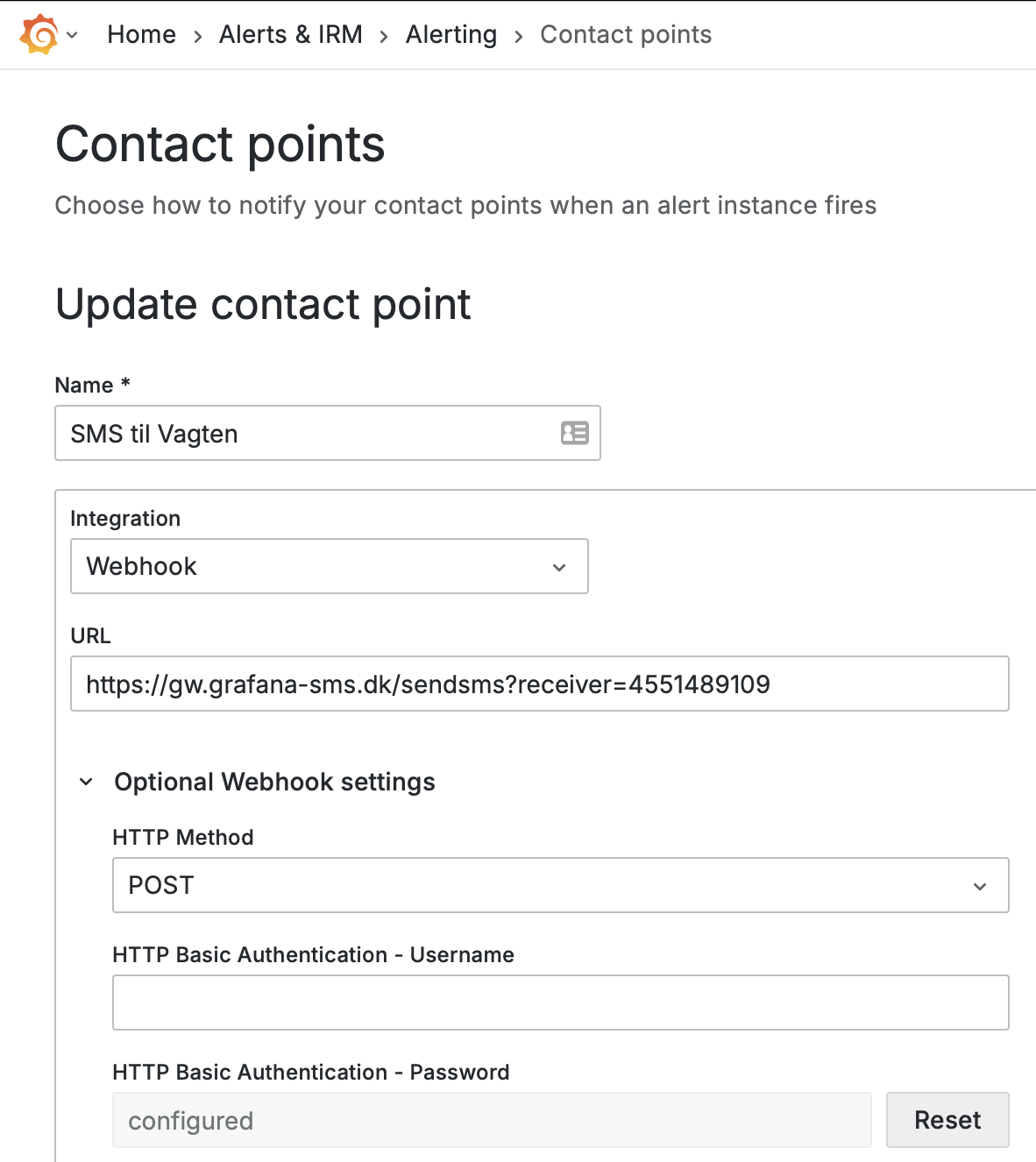Click the Contact points page heading
The width and height of the screenshot is (1036, 1162).
[x=220, y=145]
